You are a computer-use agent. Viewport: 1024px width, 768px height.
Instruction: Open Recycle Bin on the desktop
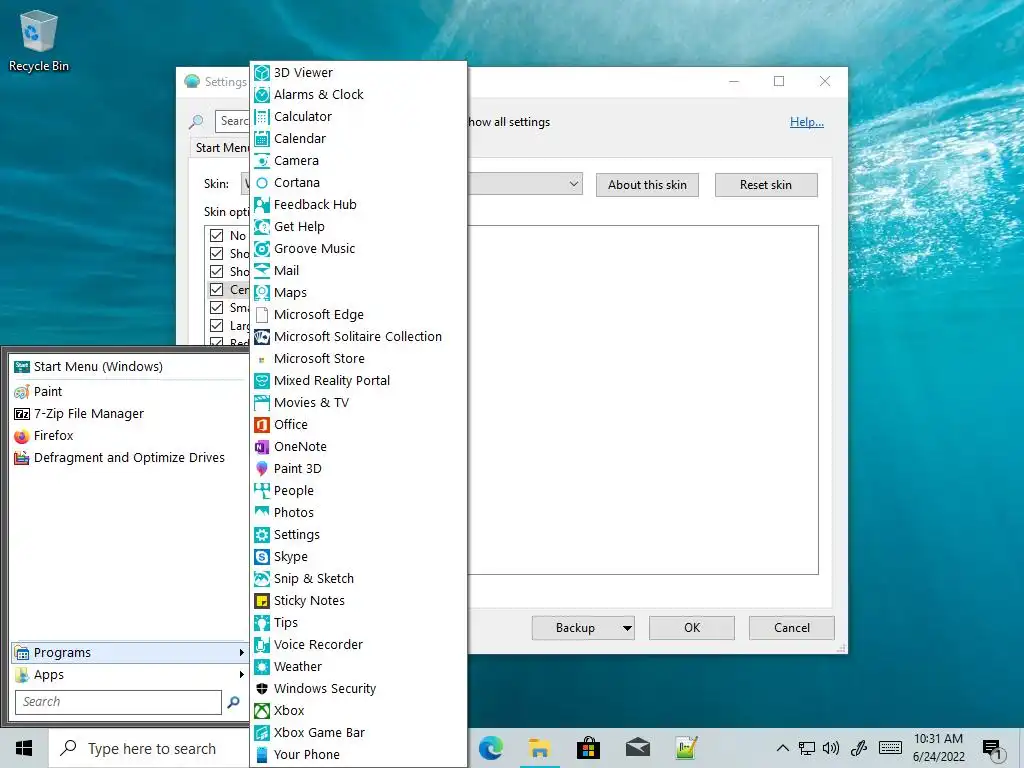pos(39,40)
